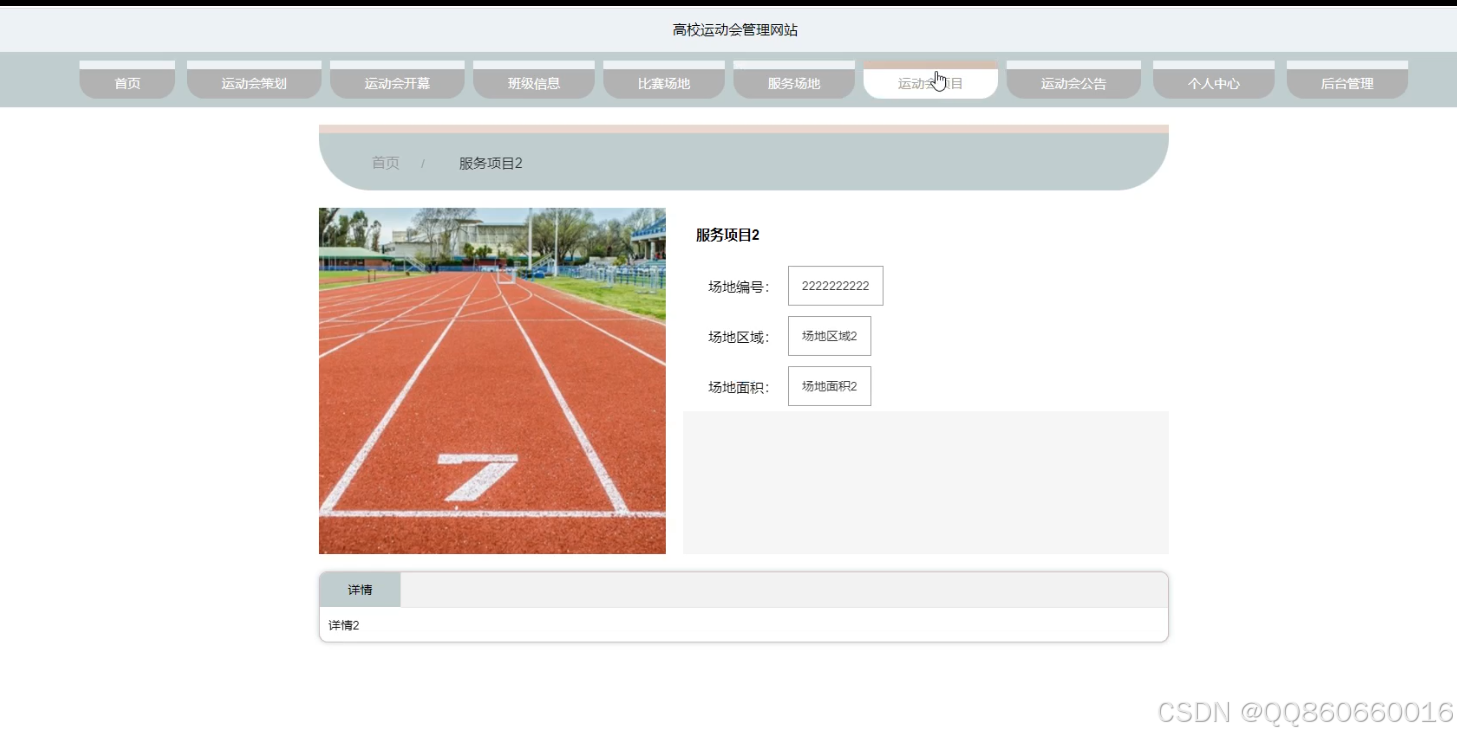Image resolution: width=1457 pixels, height=738 pixels.
Task: Open the 班级信息 page
Action: pyautogui.click(x=533, y=83)
